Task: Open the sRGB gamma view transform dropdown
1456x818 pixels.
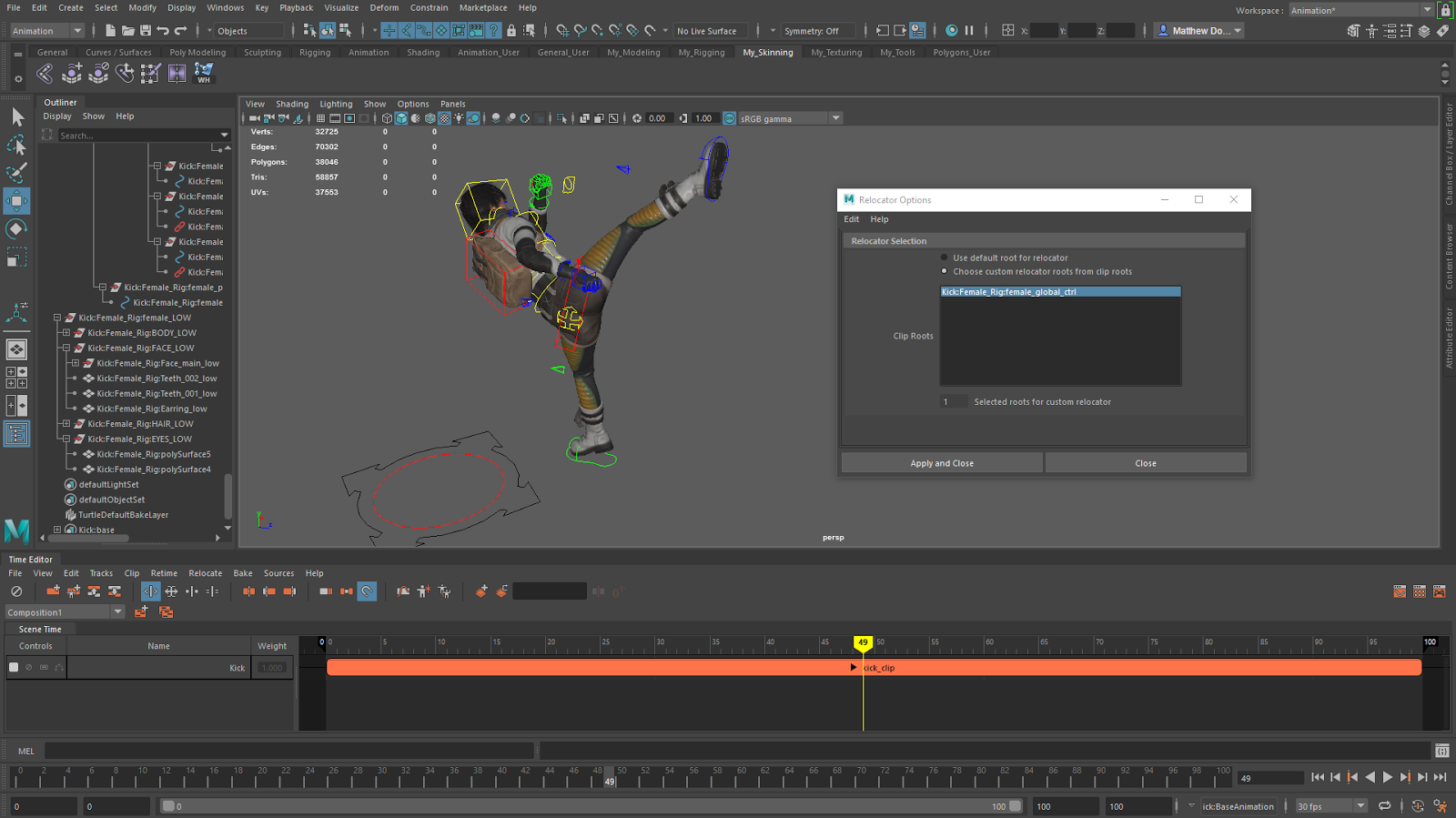Action: tap(791, 118)
